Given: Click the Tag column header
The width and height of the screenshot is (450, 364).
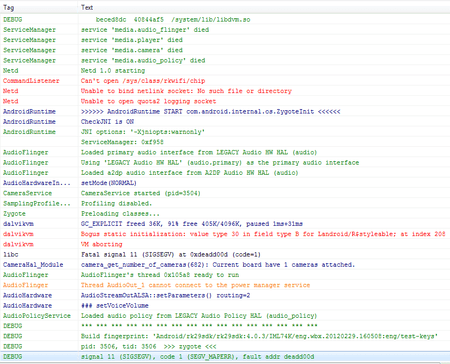Looking at the screenshot, I should pos(39,7).
